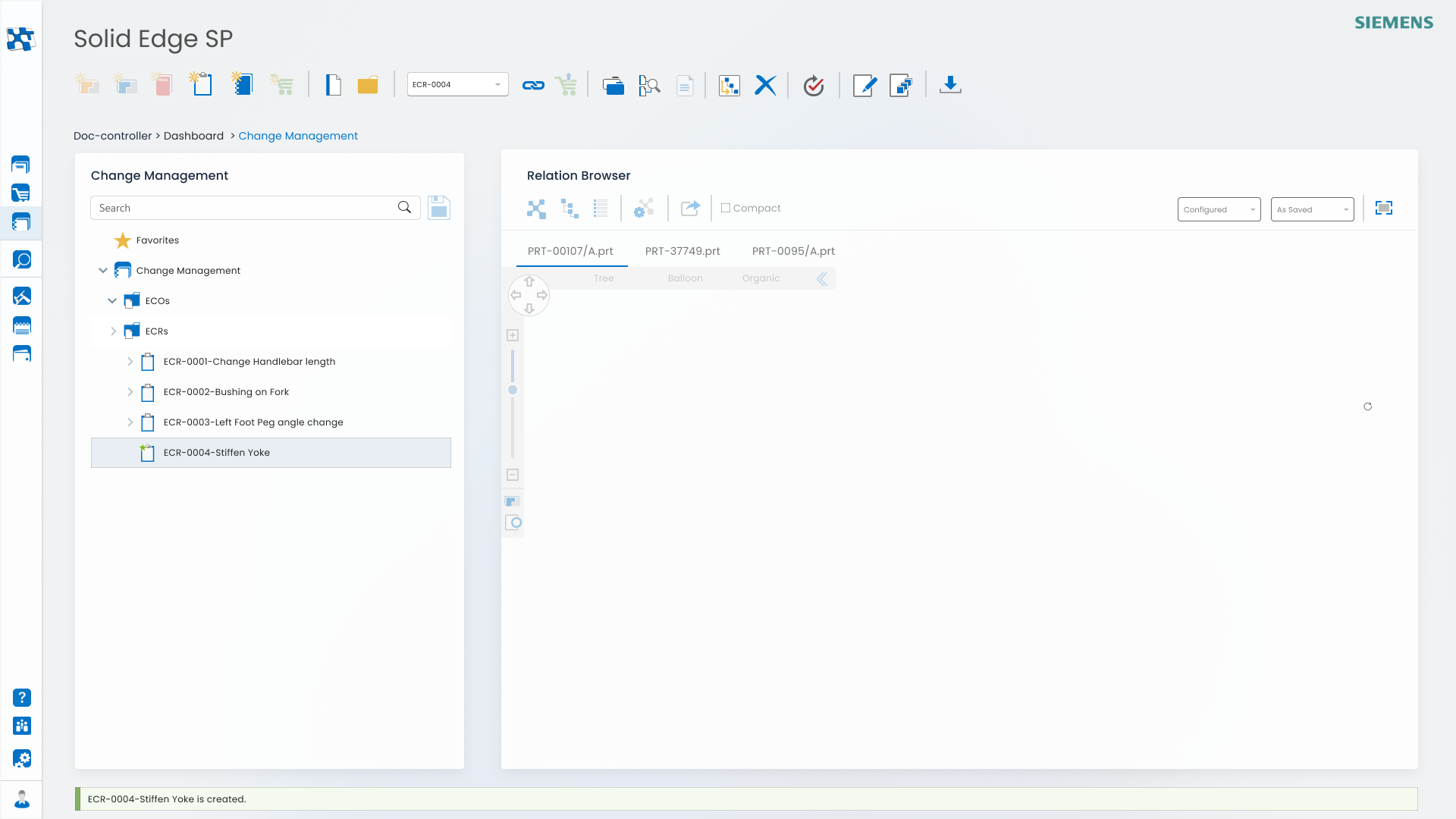
Task: Click the refresh spinner icon in the canvas
Action: tap(1367, 406)
